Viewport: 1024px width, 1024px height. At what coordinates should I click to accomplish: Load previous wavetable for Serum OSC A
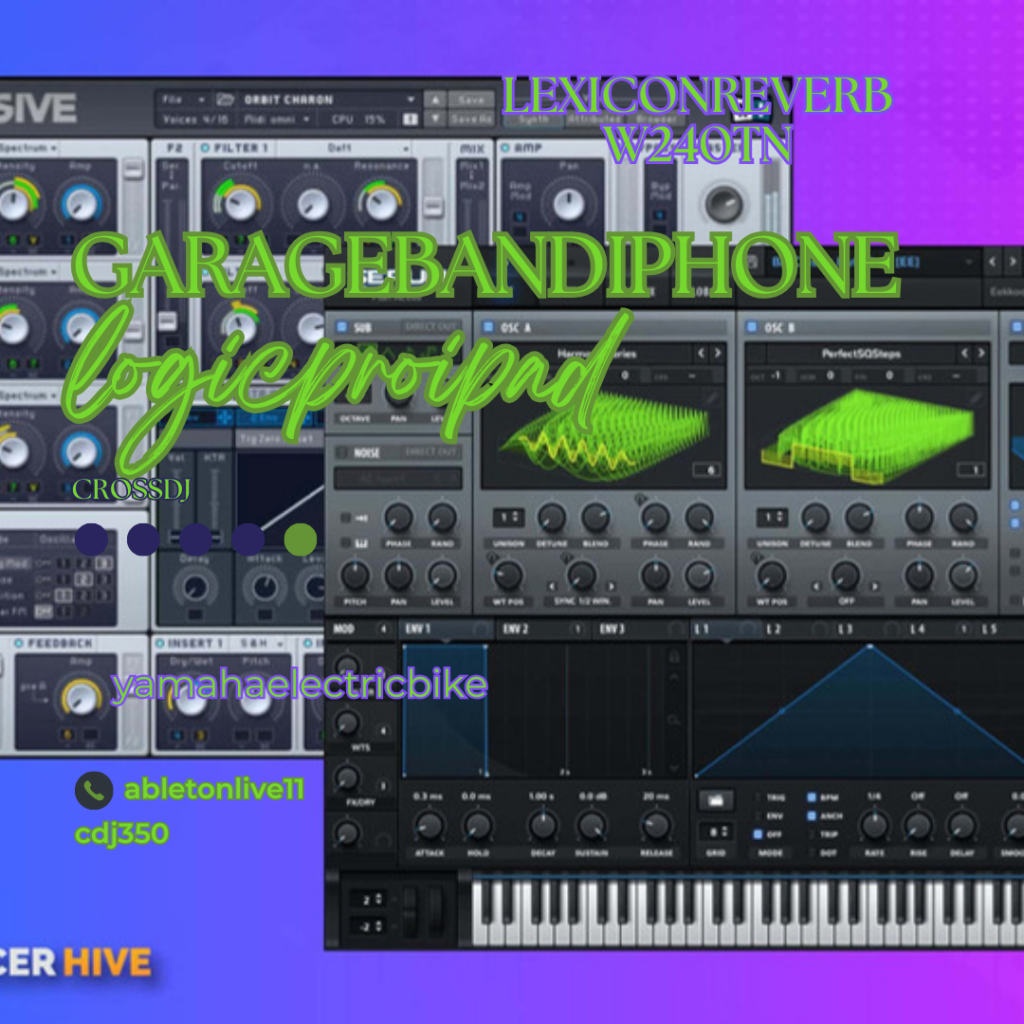(x=701, y=353)
